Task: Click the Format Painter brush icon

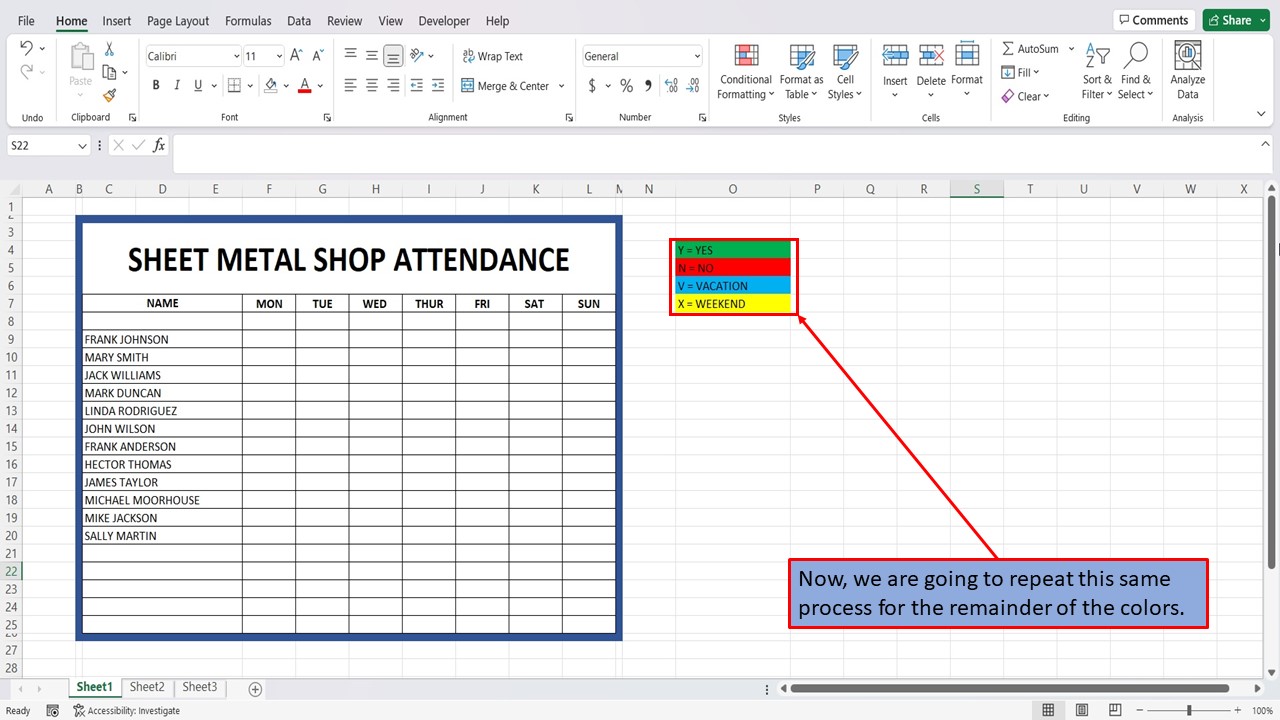Action: click(x=109, y=95)
